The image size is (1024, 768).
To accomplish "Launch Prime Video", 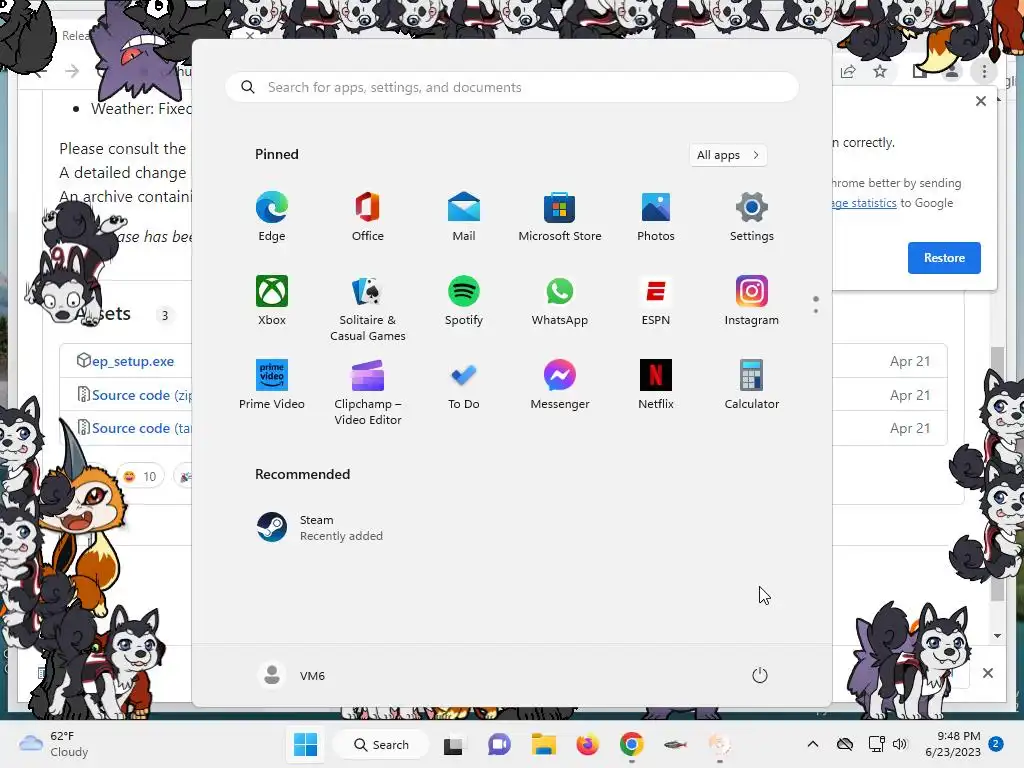I will (272, 385).
